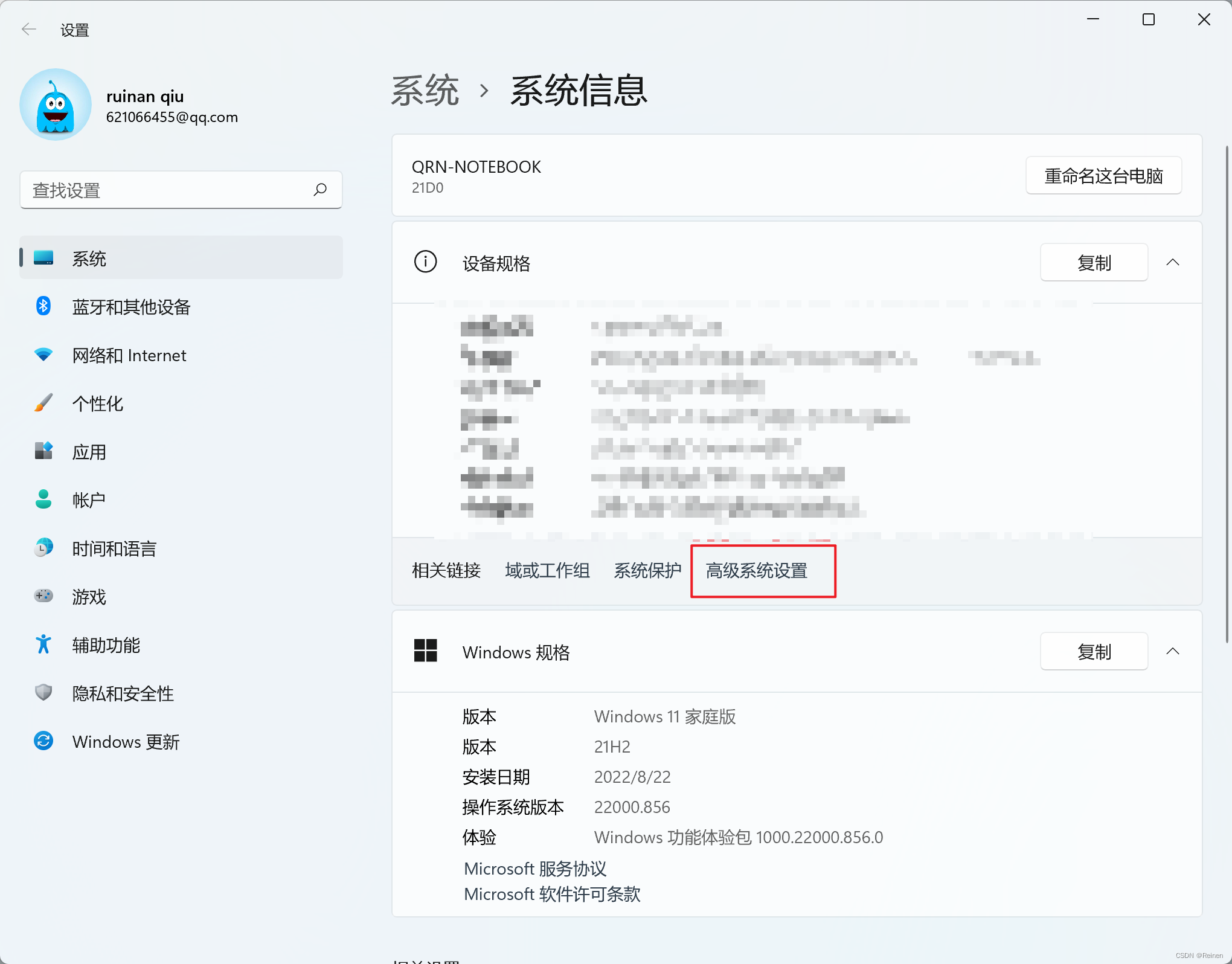Open Time and language settings
The height and width of the screenshot is (964, 1232).
pos(114,548)
